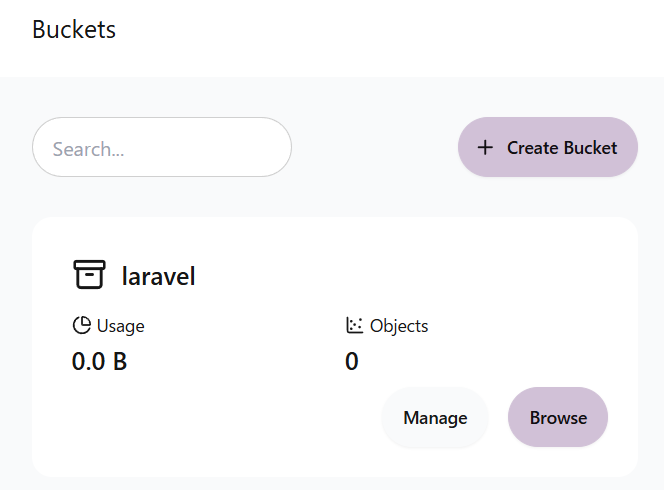Click the Usage label text
This screenshot has height=490, width=664.
pos(120,325)
